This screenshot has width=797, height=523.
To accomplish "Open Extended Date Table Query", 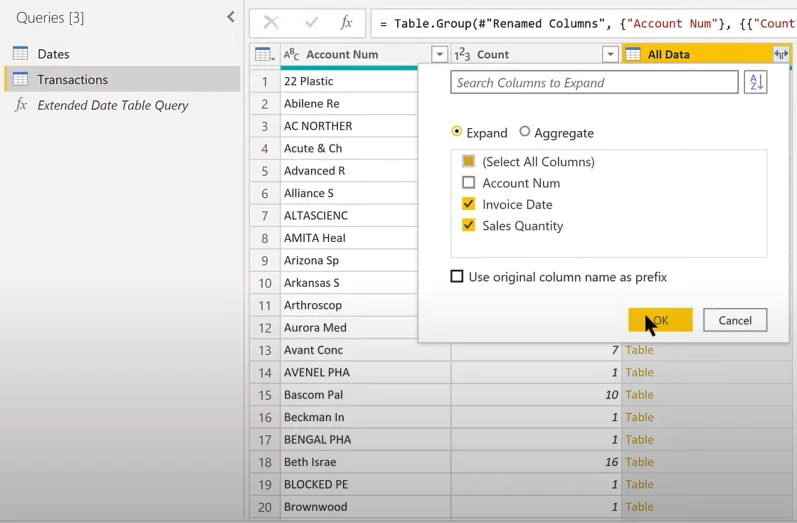I will (122, 105).
